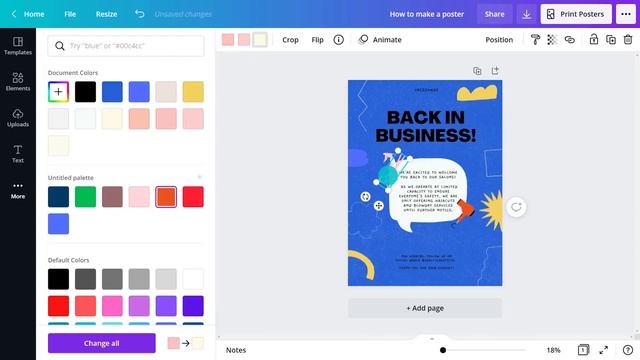The image size is (640, 360).
Task: Enter fullscreen presentation mode icon
Action: click(604, 350)
